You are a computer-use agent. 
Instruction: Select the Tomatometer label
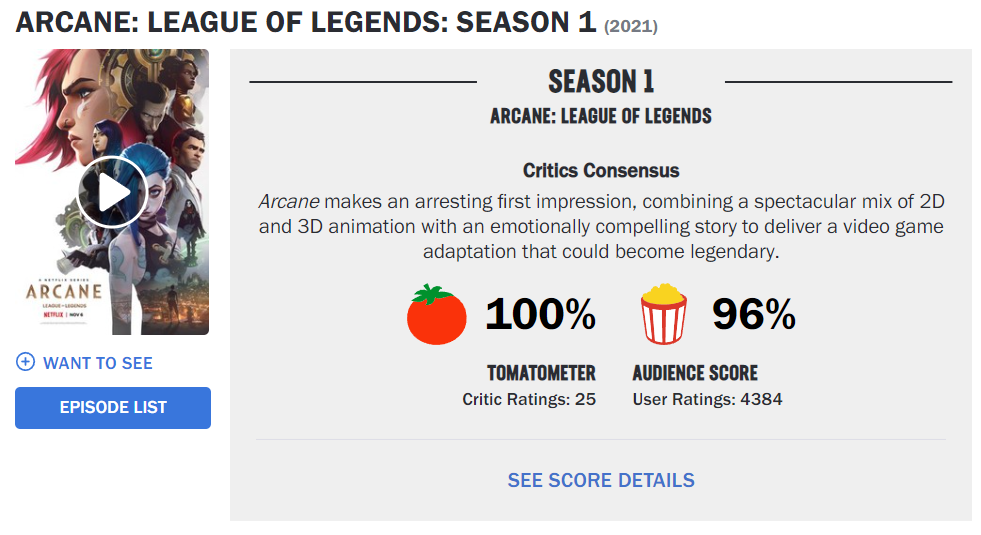(541, 373)
